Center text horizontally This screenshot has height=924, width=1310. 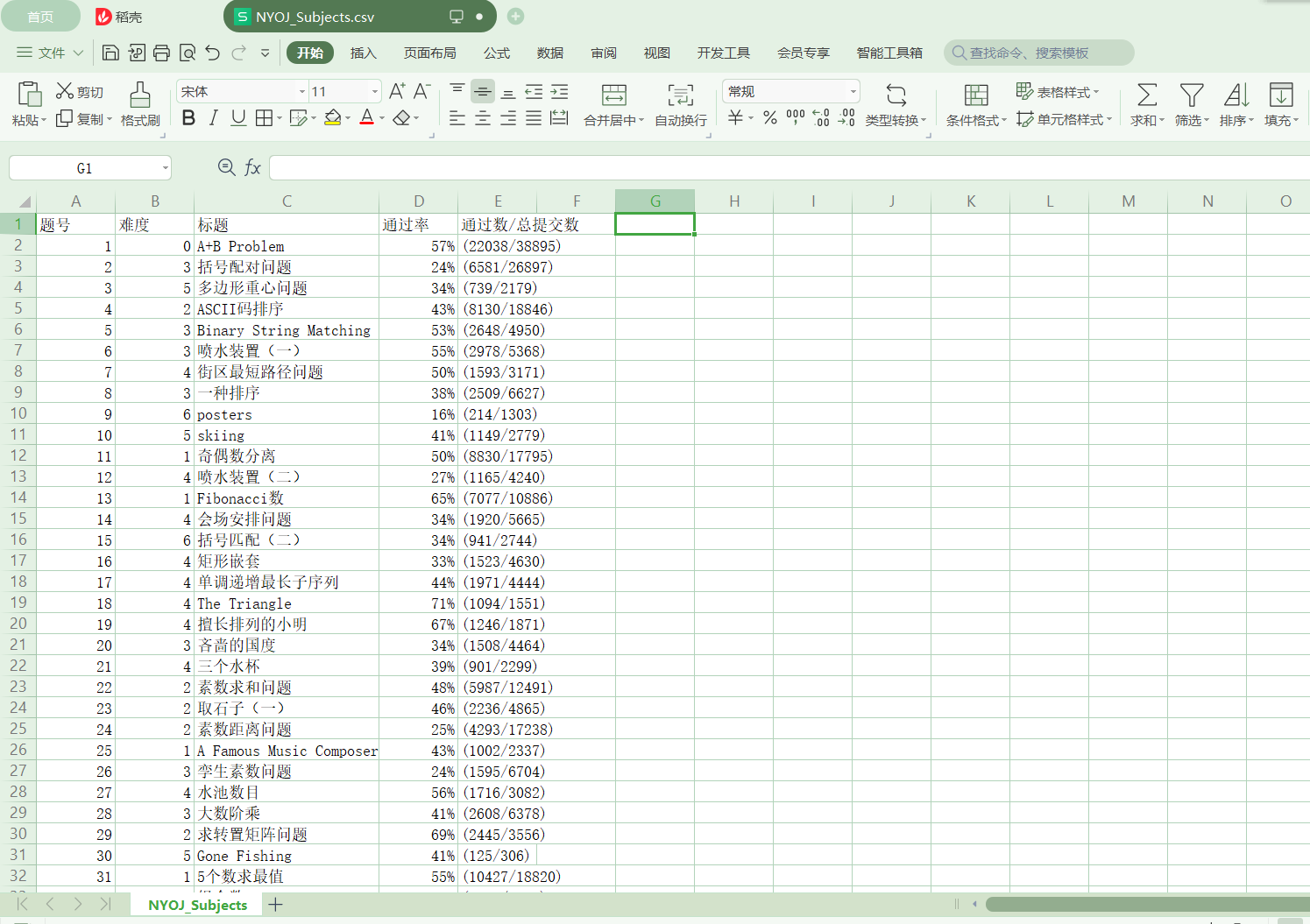(483, 117)
